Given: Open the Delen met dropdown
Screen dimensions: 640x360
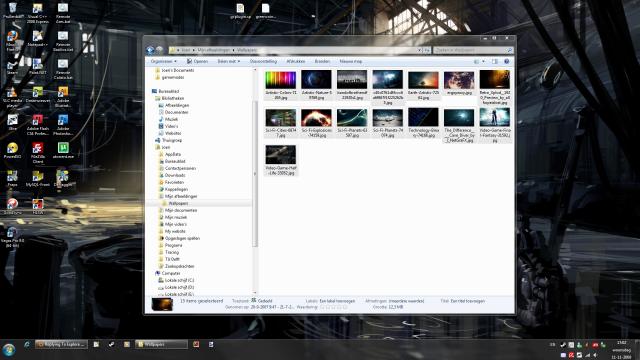Looking at the screenshot, I should click(x=229, y=61).
